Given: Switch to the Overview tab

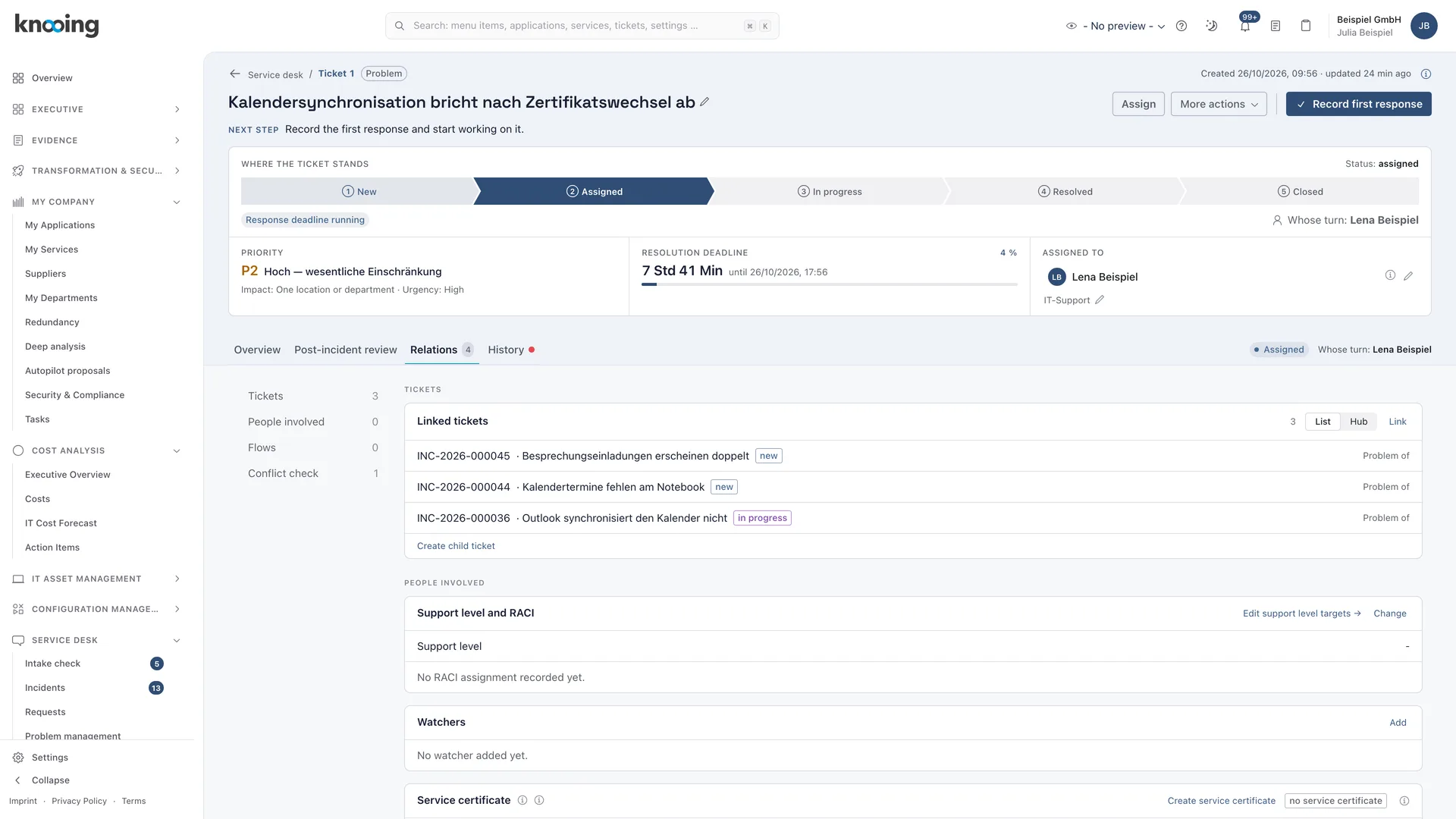Looking at the screenshot, I should click(257, 350).
